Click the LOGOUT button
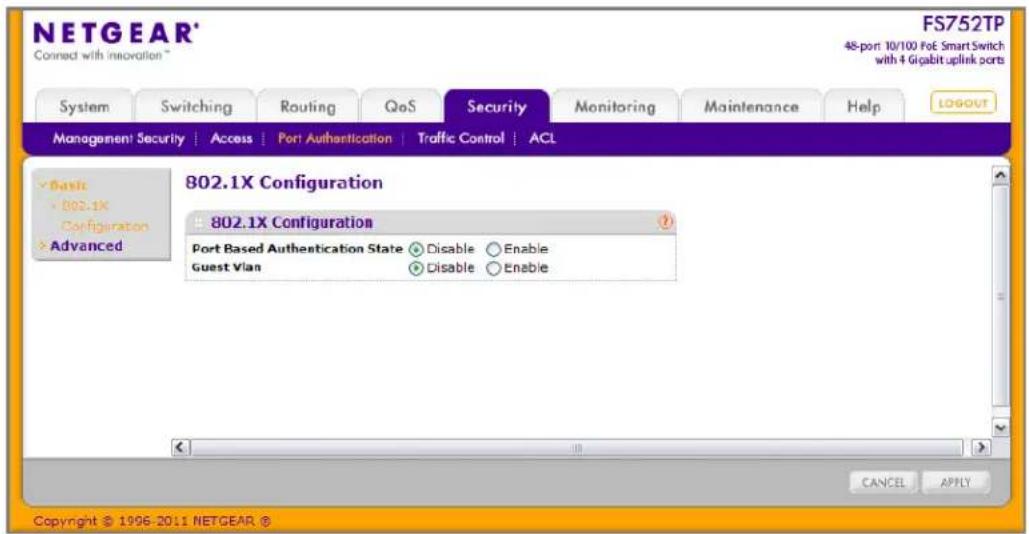Screen dimensions: 1029x534 [x=963, y=103]
